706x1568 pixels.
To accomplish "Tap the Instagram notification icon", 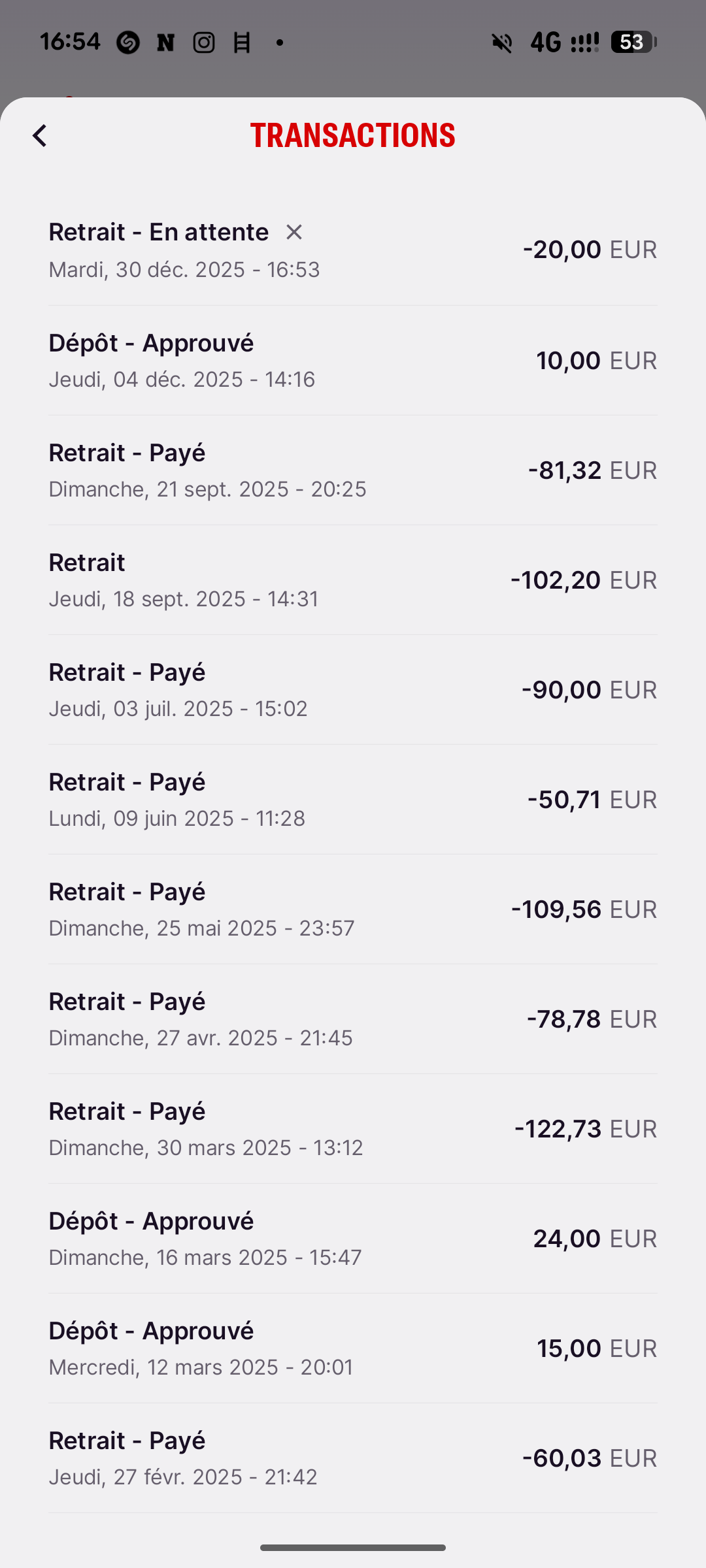I will coord(204,42).
